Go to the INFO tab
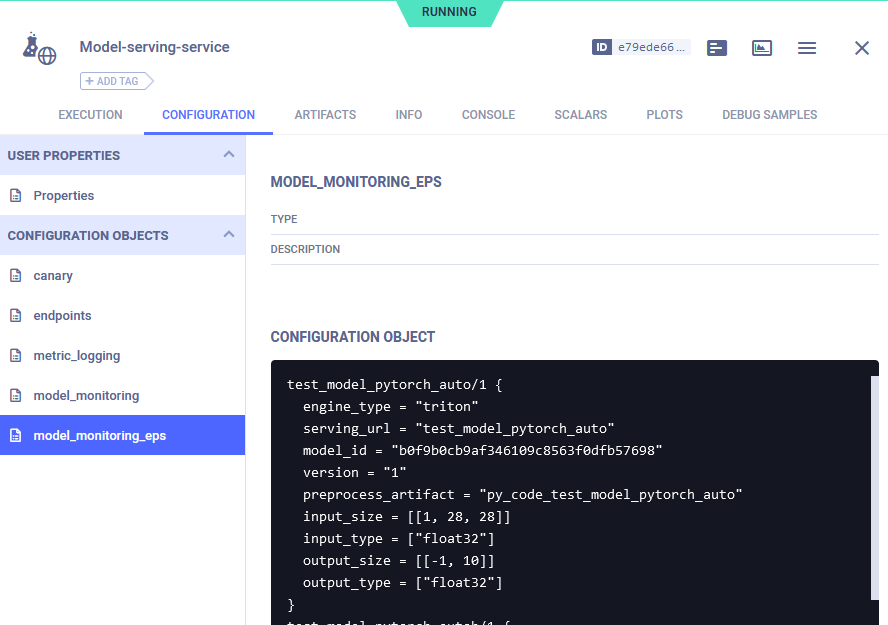 pyautogui.click(x=409, y=115)
